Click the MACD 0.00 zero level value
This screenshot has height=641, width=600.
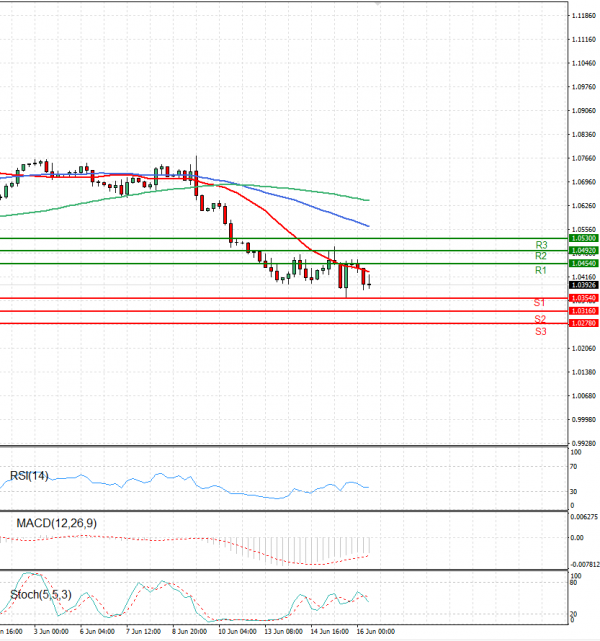577,538
